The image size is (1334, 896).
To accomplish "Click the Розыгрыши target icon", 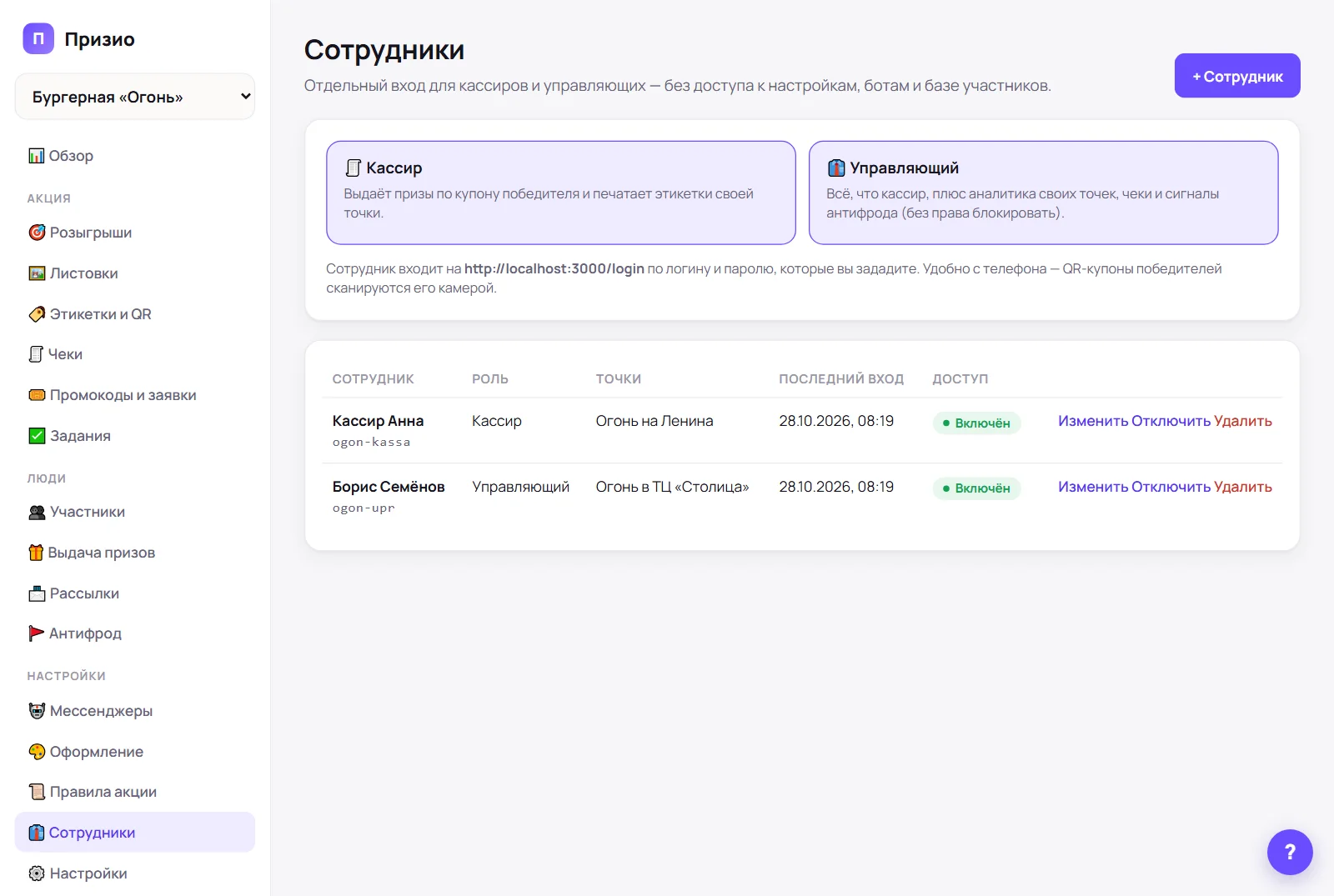I will pos(37,233).
